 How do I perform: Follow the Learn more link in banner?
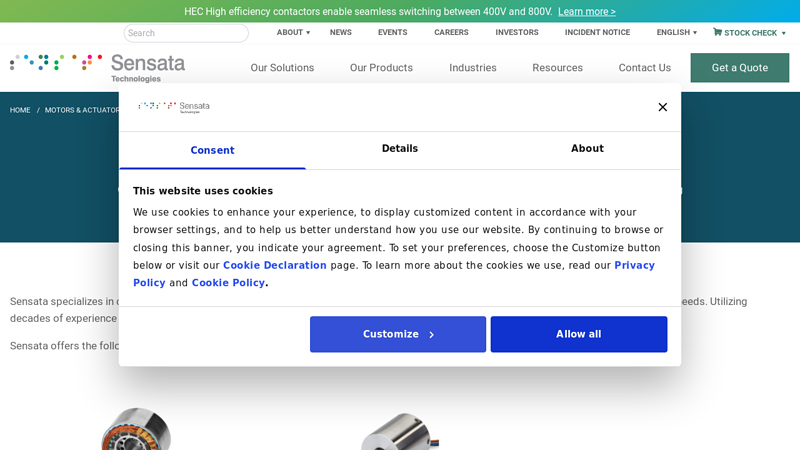(x=586, y=11)
